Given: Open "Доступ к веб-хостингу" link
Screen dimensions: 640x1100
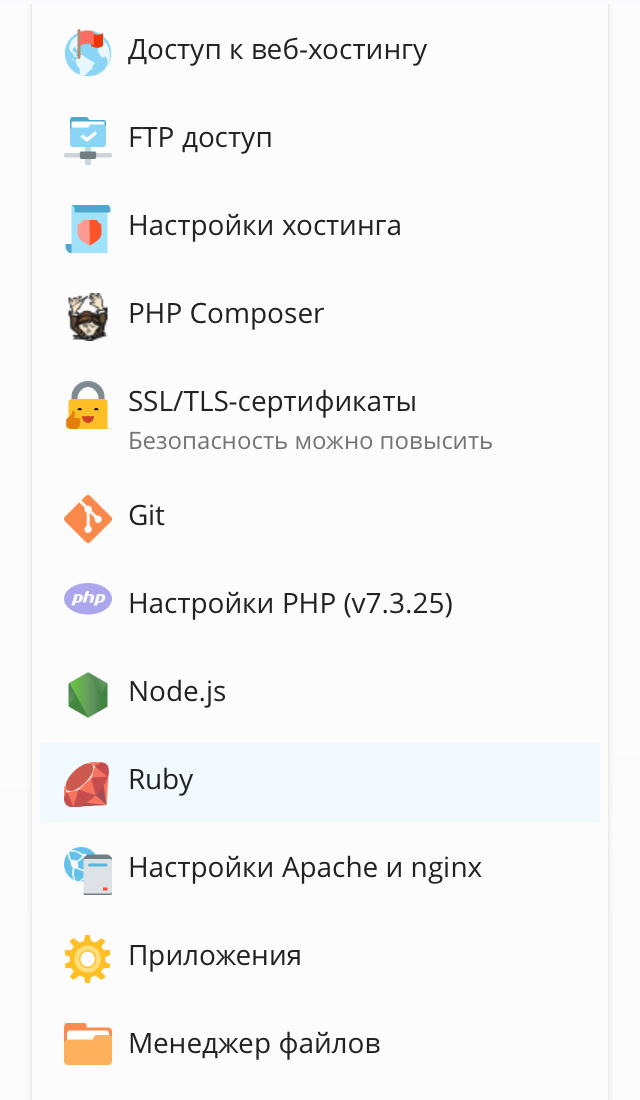Looking at the screenshot, I should pos(277,50).
